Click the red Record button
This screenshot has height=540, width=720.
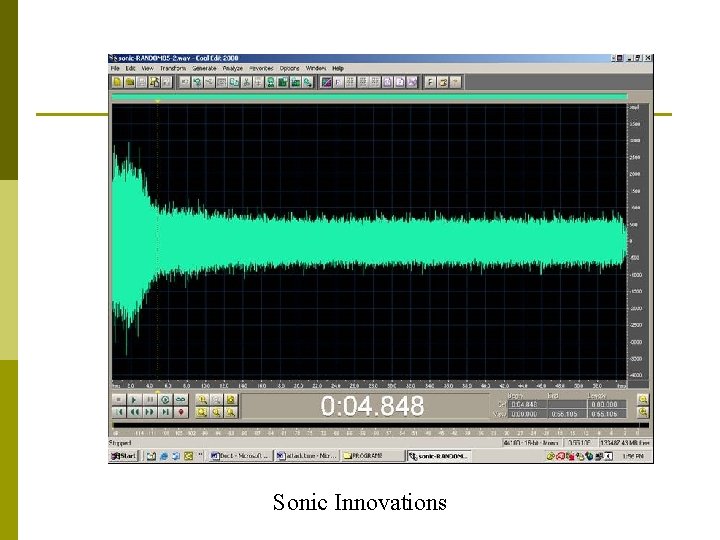(x=181, y=412)
